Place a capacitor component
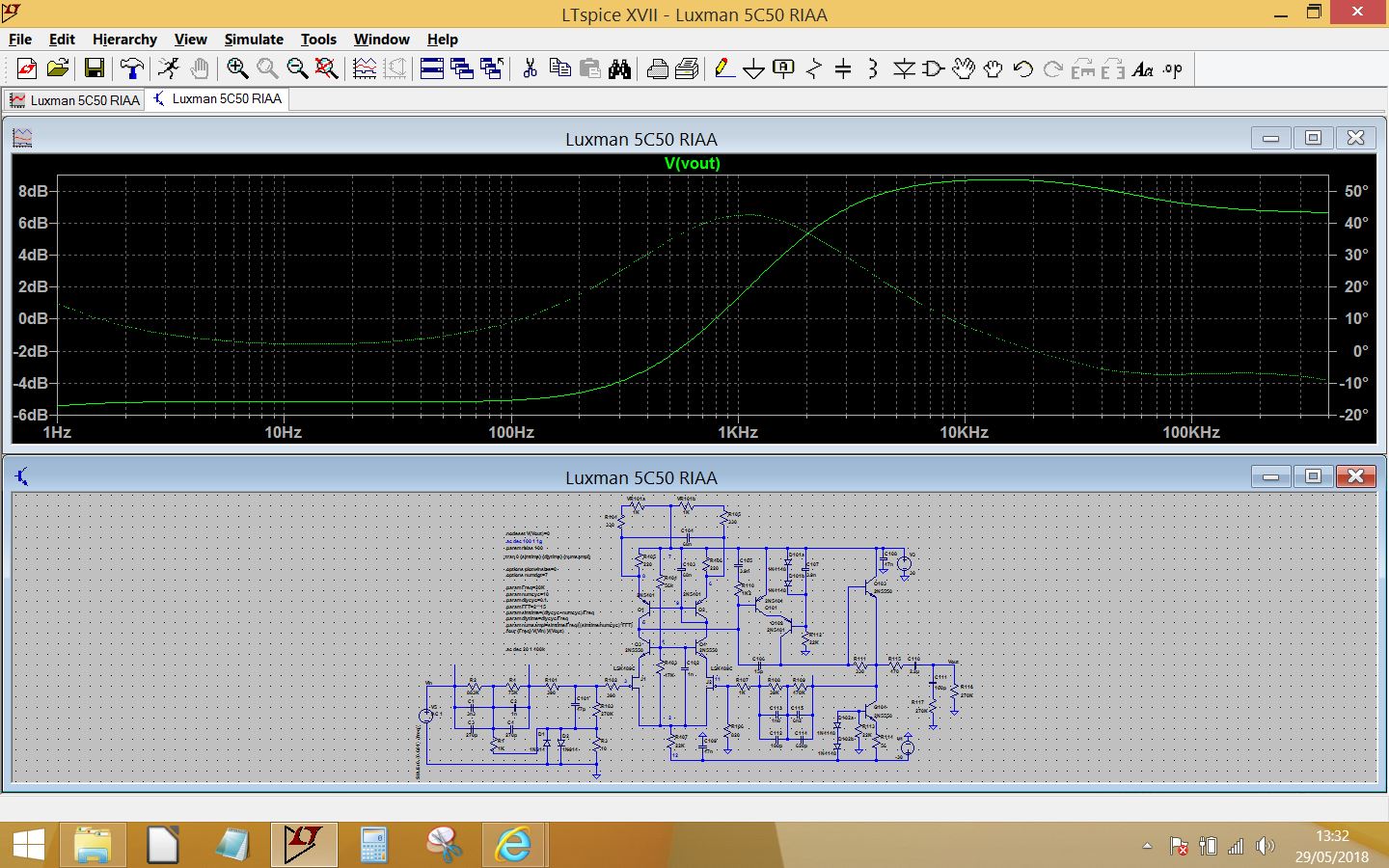The image size is (1389, 868). [843, 68]
